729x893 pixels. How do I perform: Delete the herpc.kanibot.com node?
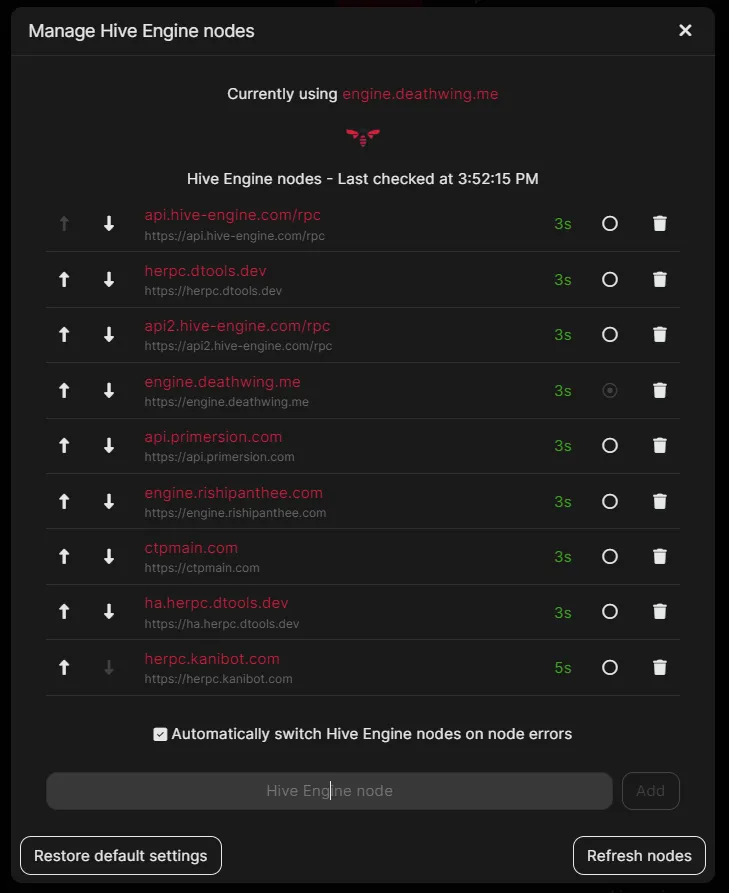[660, 667]
